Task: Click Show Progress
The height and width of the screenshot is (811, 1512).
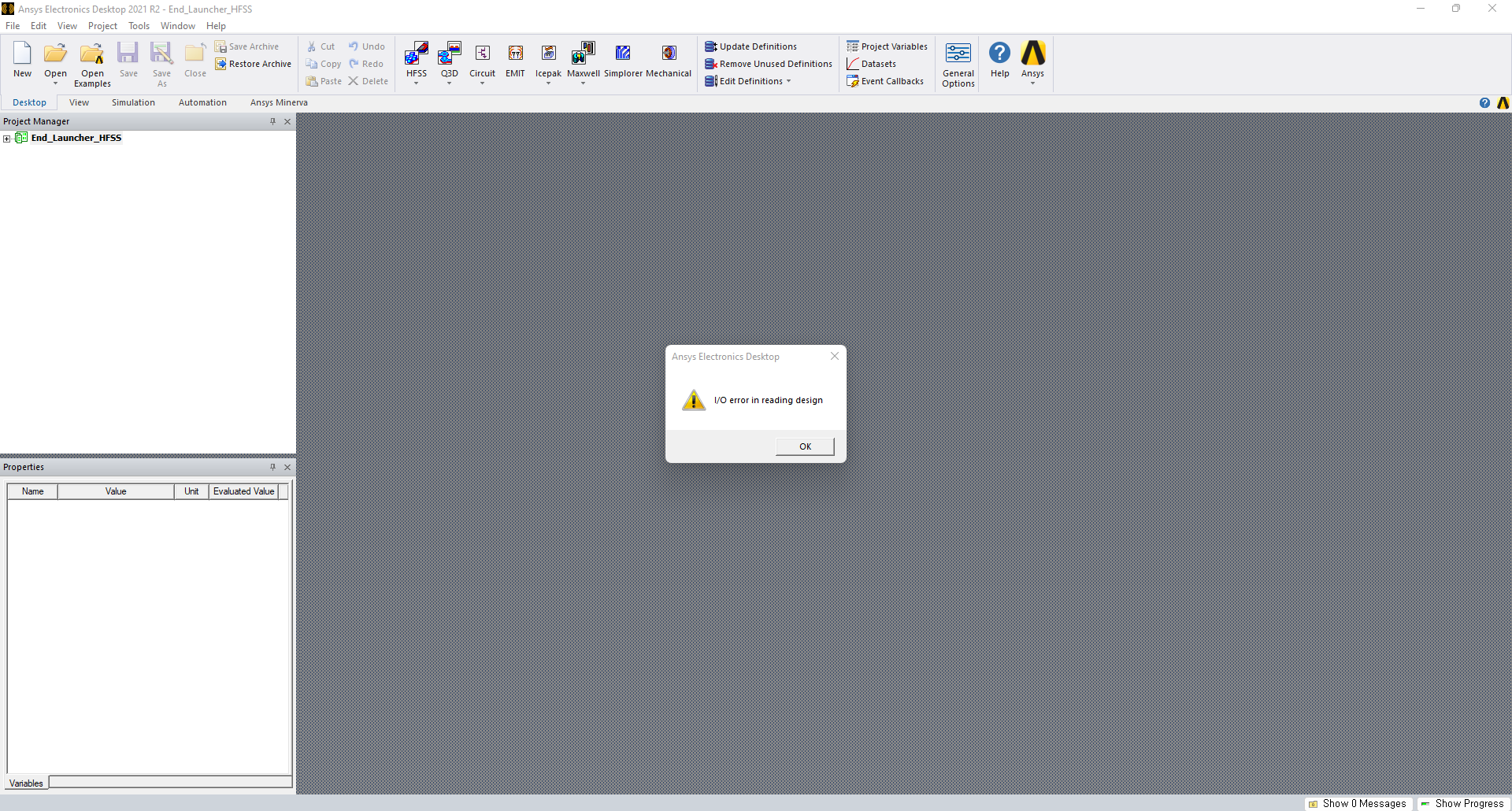Action: 1462,803
